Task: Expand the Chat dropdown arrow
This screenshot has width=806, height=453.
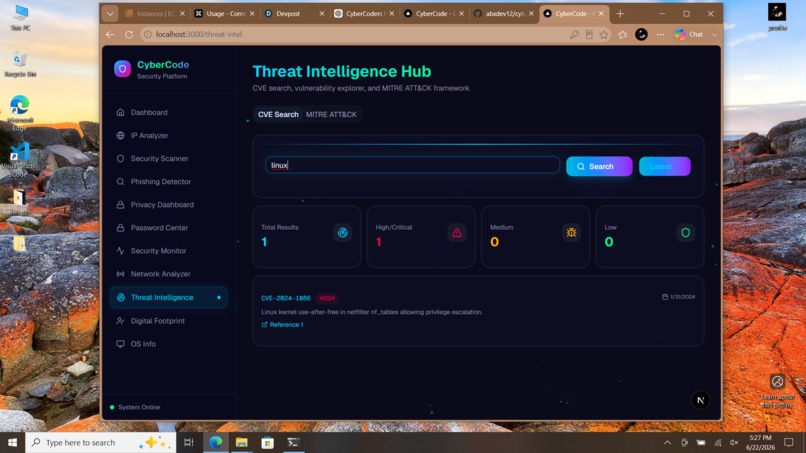Action: (715, 34)
